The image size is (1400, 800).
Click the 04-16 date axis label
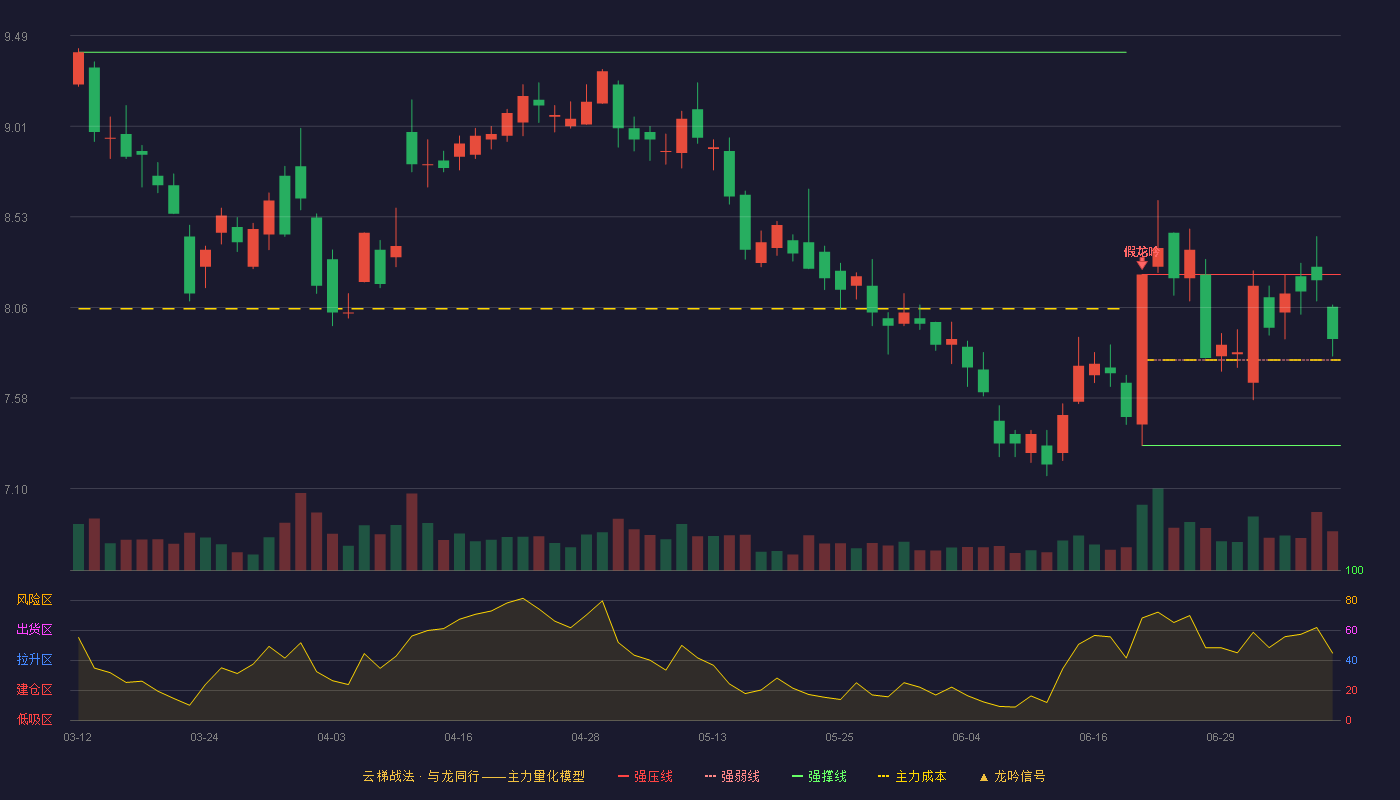pos(458,737)
